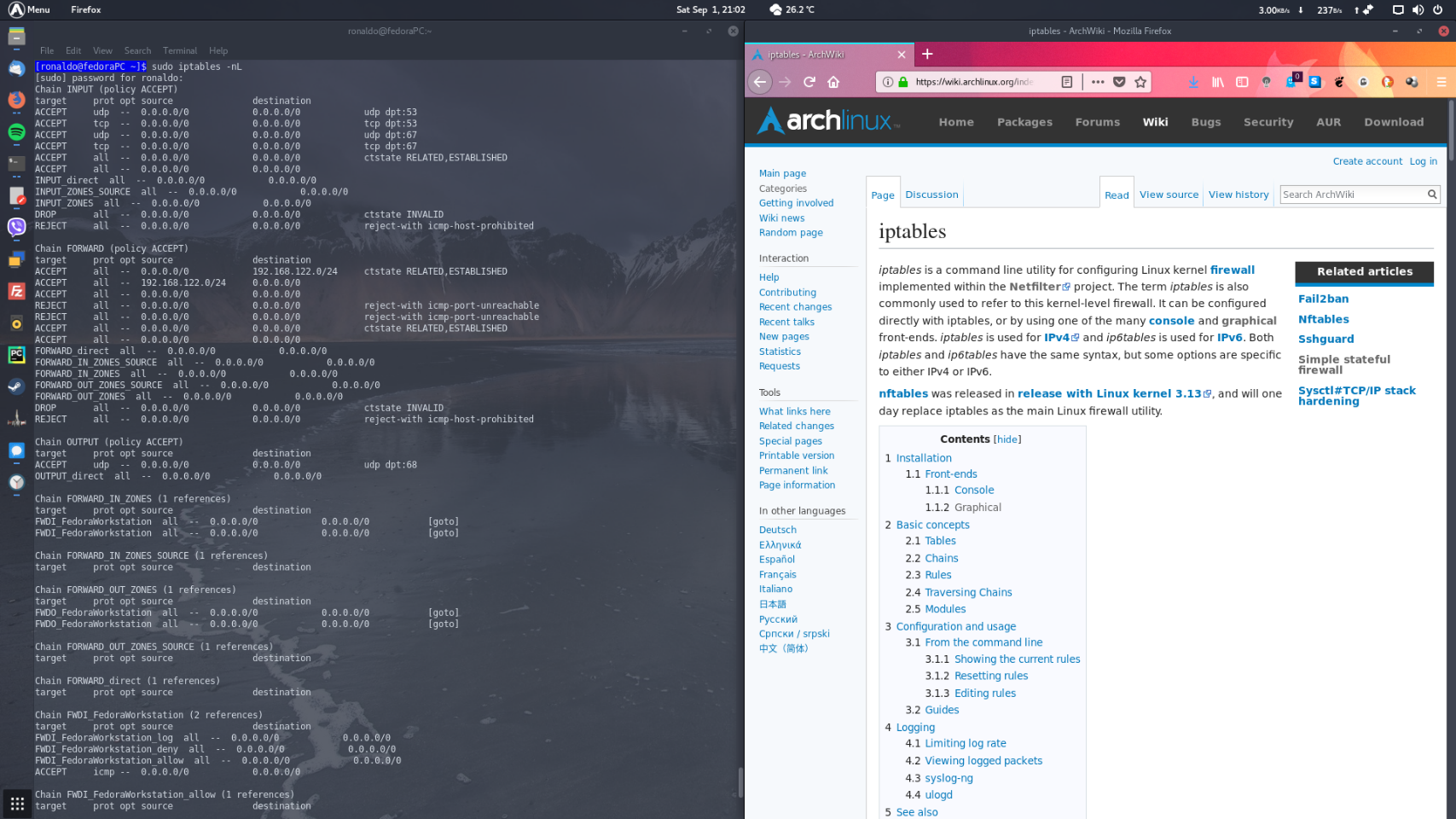
Task: Show site information for wiki.archlinux.org
Action: (888, 82)
